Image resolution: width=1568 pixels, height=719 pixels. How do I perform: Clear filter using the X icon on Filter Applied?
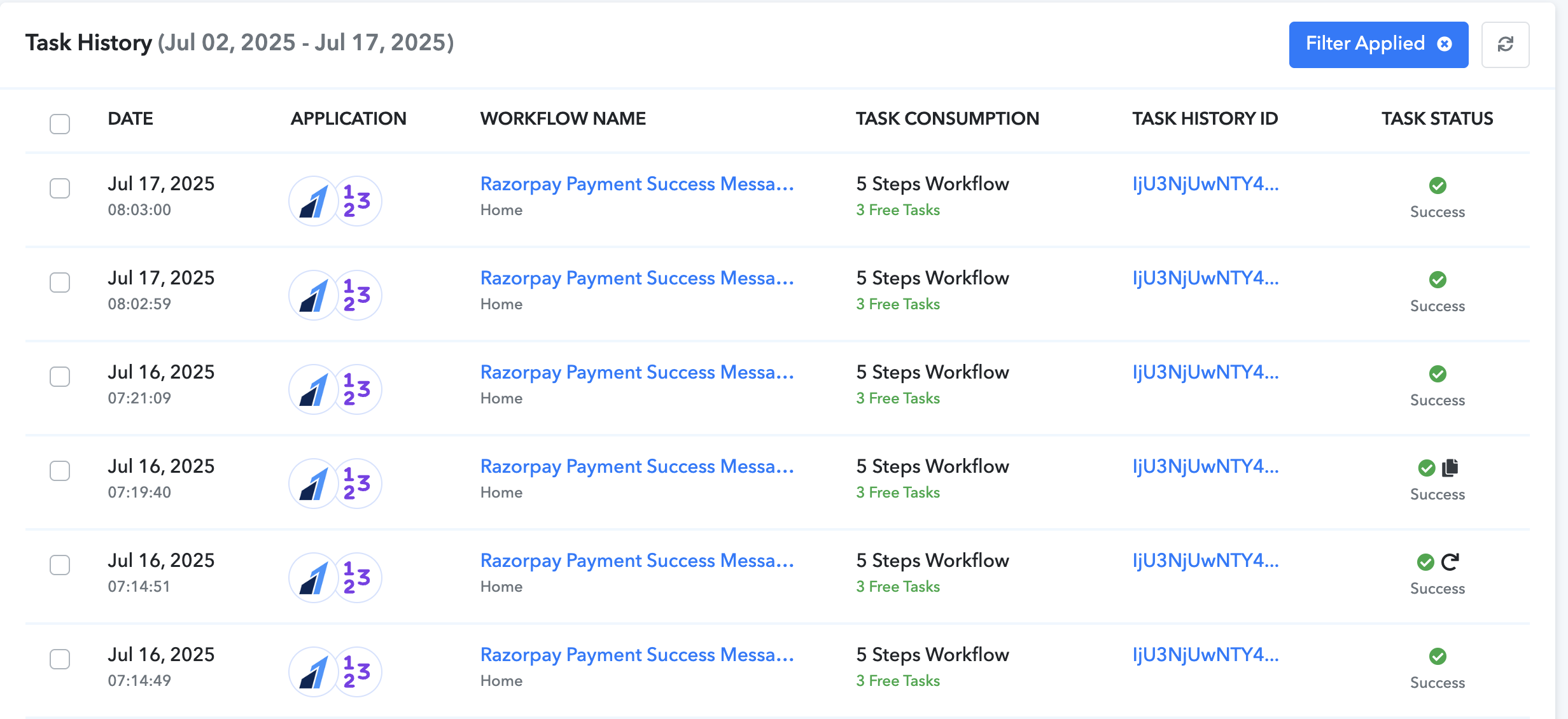pyautogui.click(x=1445, y=44)
